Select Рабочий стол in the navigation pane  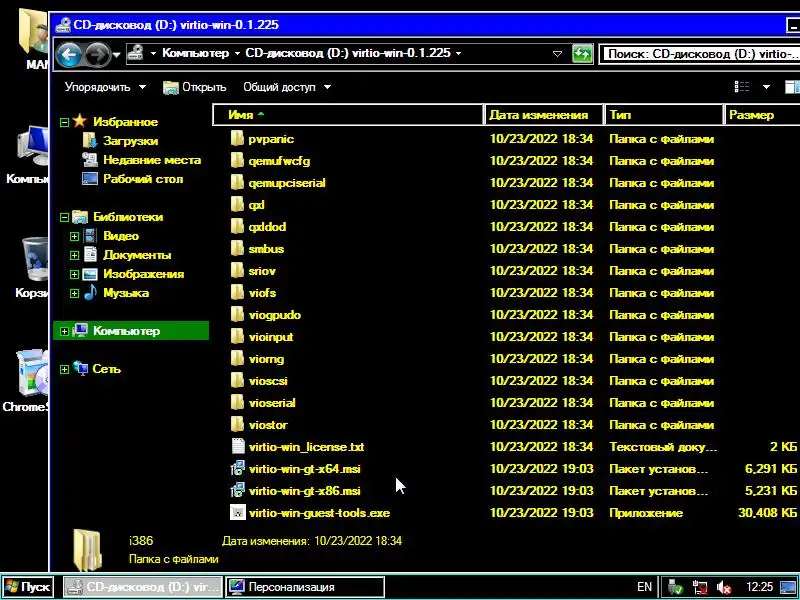(x=143, y=179)
